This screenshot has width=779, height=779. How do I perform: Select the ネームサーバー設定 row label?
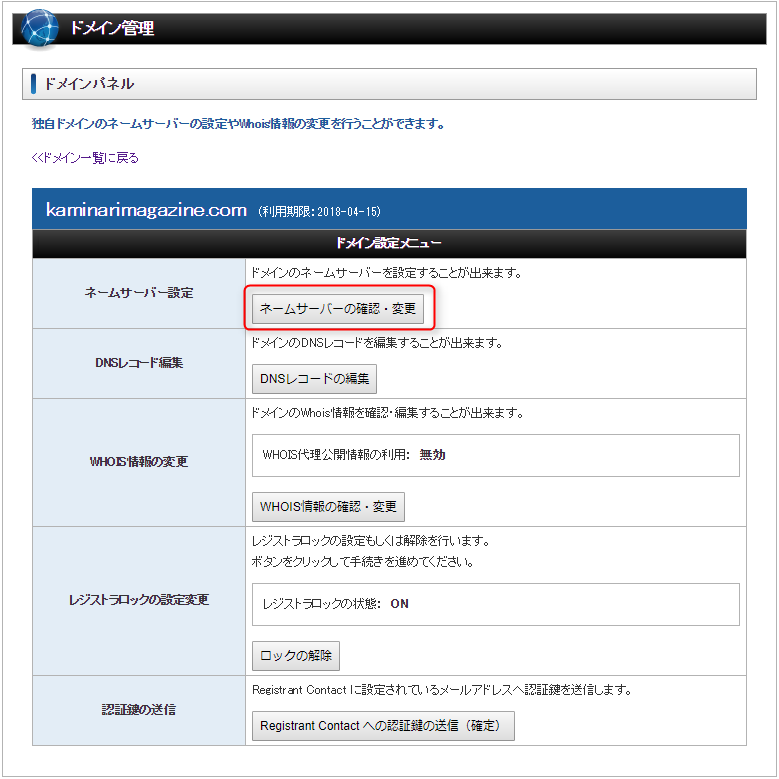(139, 293)
